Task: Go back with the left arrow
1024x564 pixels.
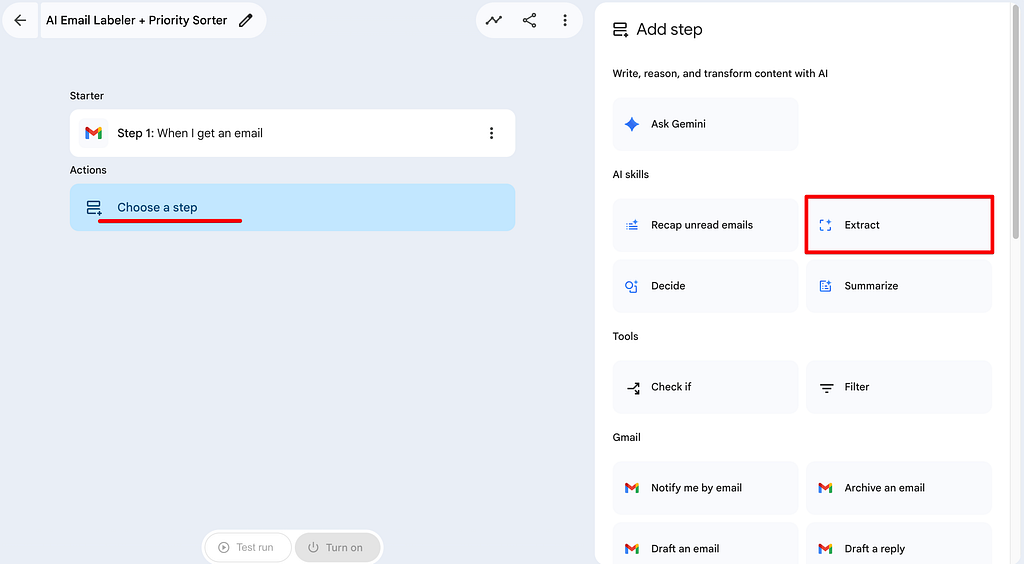Action: [20, 20]
